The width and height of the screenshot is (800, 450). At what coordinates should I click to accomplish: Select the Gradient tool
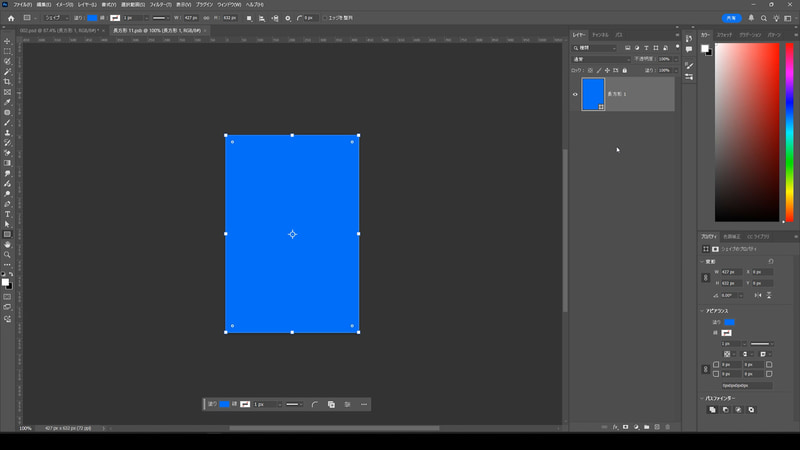pyautogui.click(x=7, y=163)
